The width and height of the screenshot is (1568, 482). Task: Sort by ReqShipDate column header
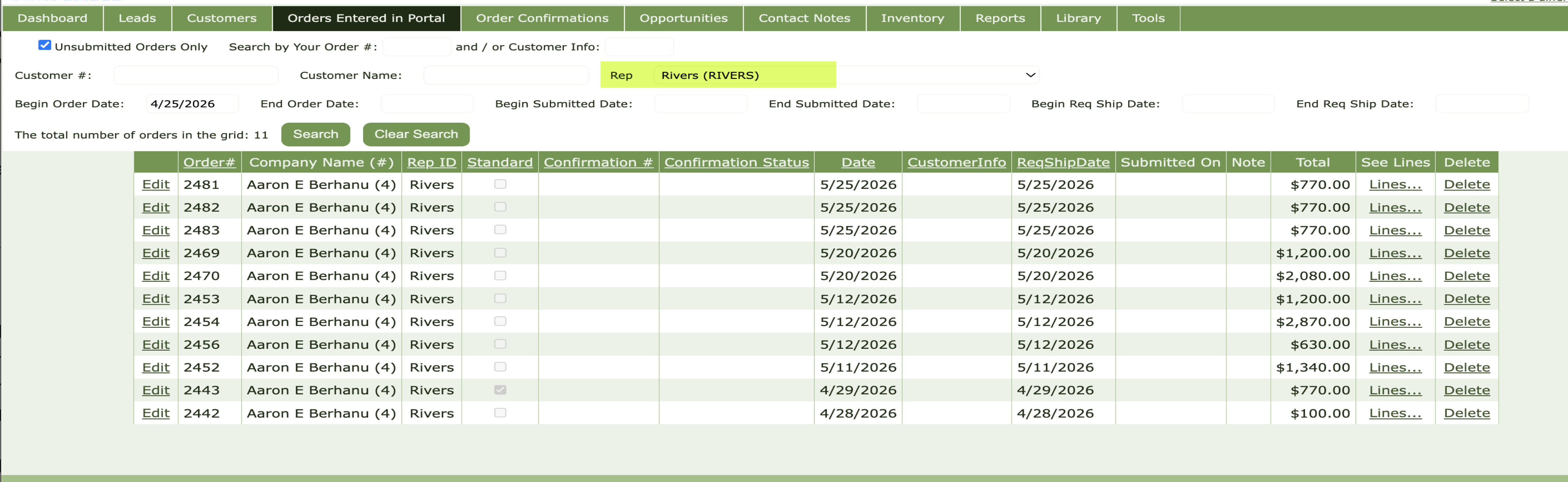coord(1063,162)
